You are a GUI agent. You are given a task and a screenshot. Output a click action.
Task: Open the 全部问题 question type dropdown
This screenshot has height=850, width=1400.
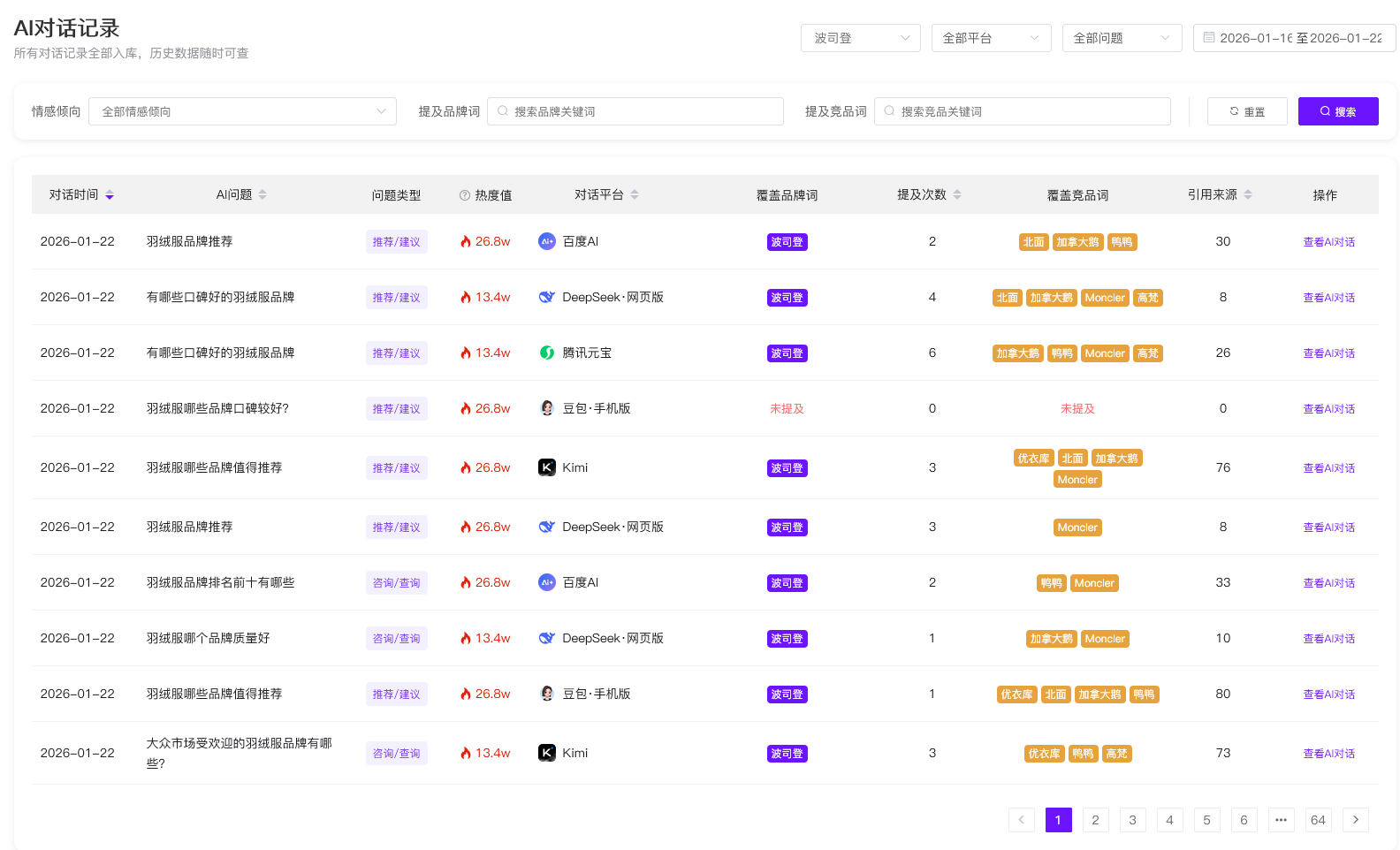[1122, 38]
